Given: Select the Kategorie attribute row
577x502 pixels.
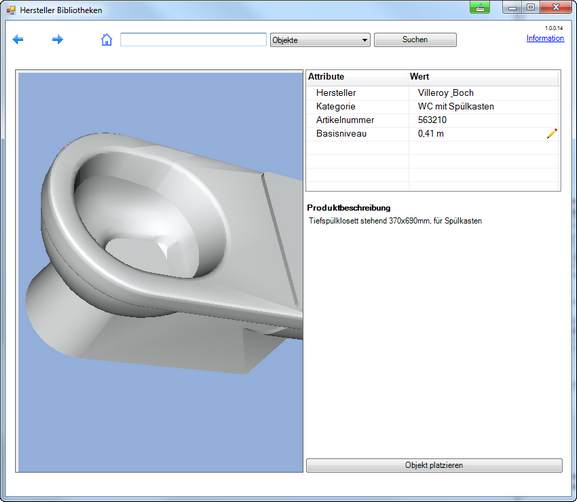Looking at the screenshot, I should pos(432,106).
